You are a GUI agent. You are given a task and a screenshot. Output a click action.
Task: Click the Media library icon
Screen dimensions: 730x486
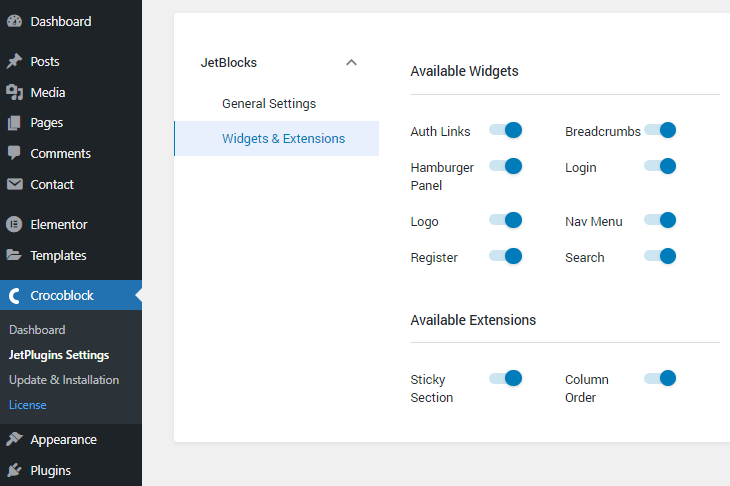coord(14,92)
